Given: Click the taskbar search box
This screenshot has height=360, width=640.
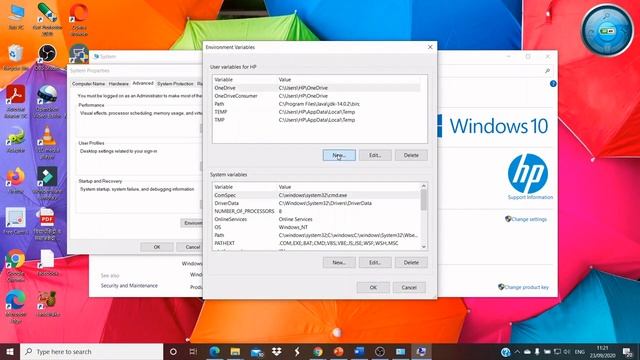Looking at the screenshot, I should [91, 351].
